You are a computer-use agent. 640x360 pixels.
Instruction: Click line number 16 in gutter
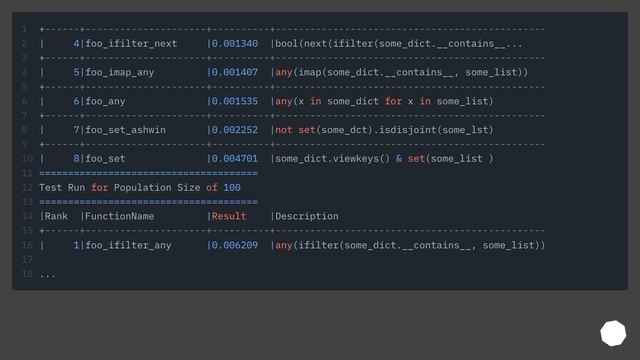tap(27, 245)
